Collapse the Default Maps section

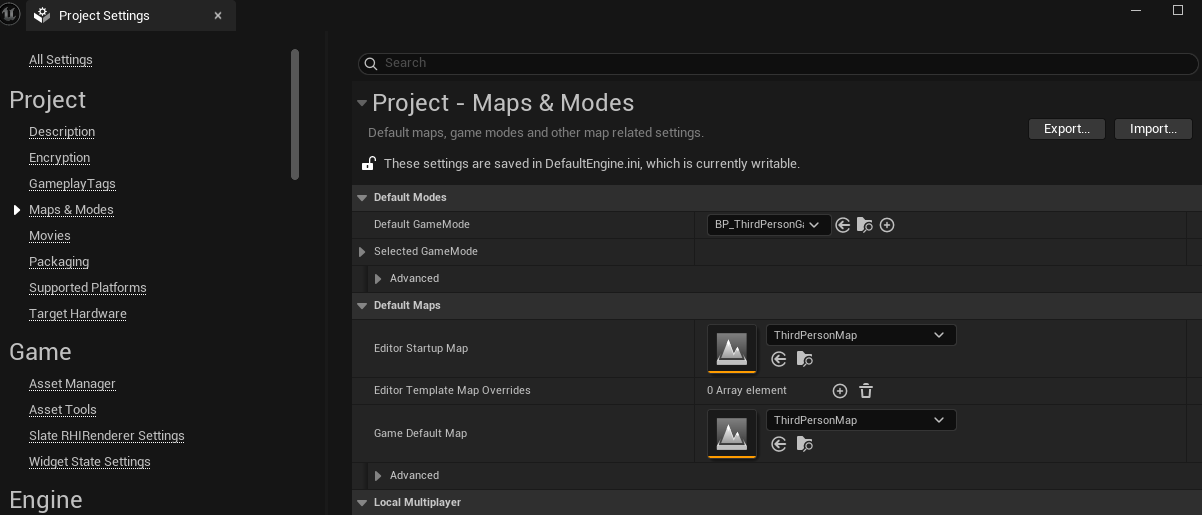pos(362,306)
